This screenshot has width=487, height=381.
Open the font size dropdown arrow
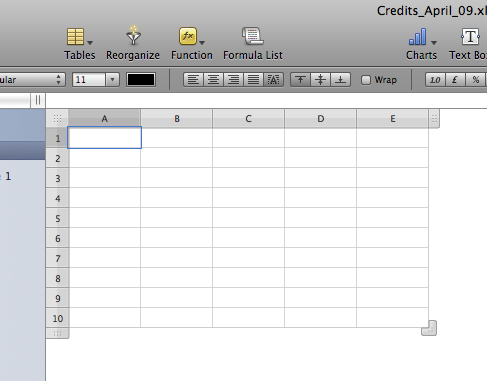pyautogui.click(x=112, y=80)
